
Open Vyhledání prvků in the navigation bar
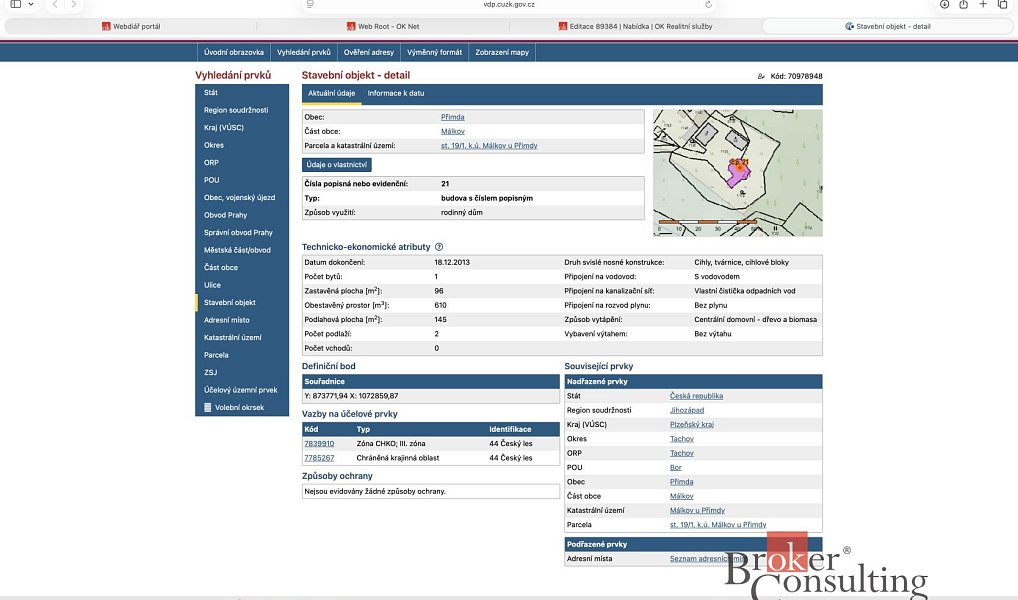point(304,53)
